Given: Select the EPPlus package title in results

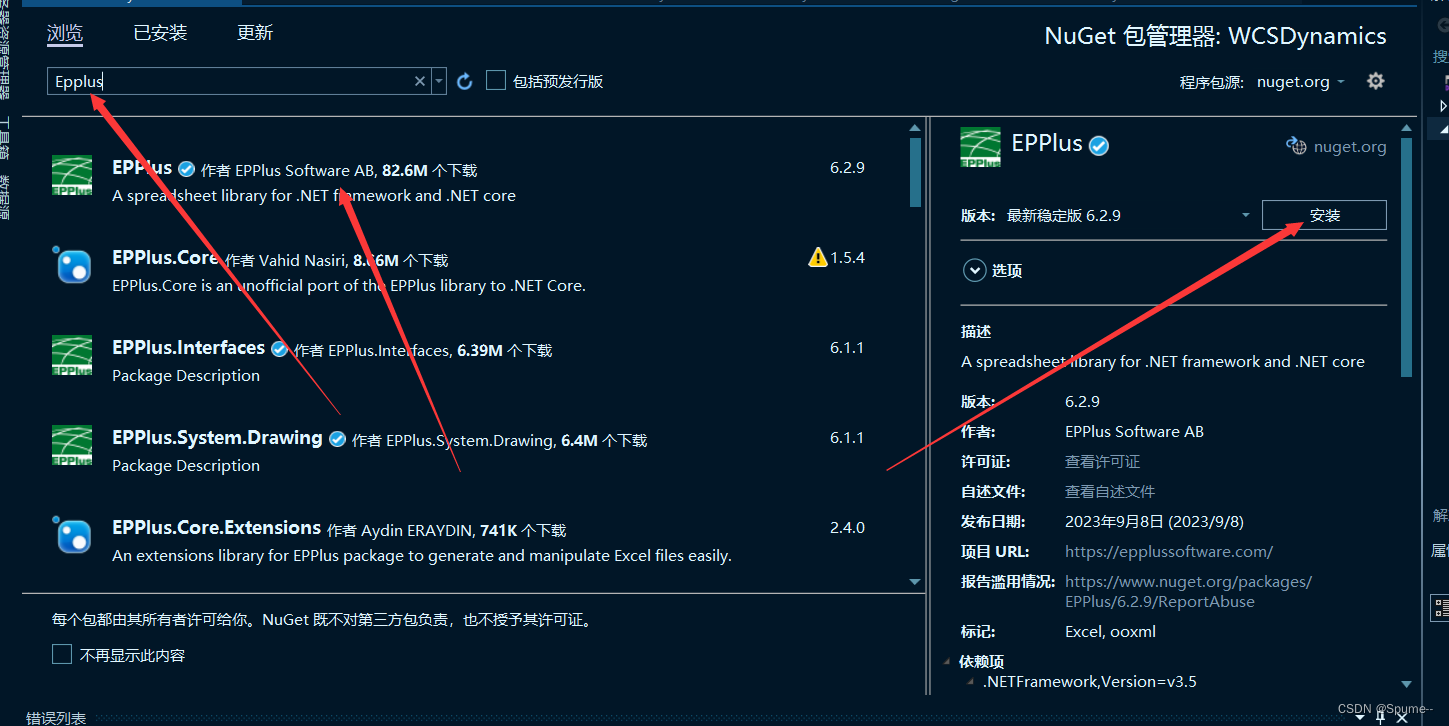Looking at the screenshot, I should 142,168.
